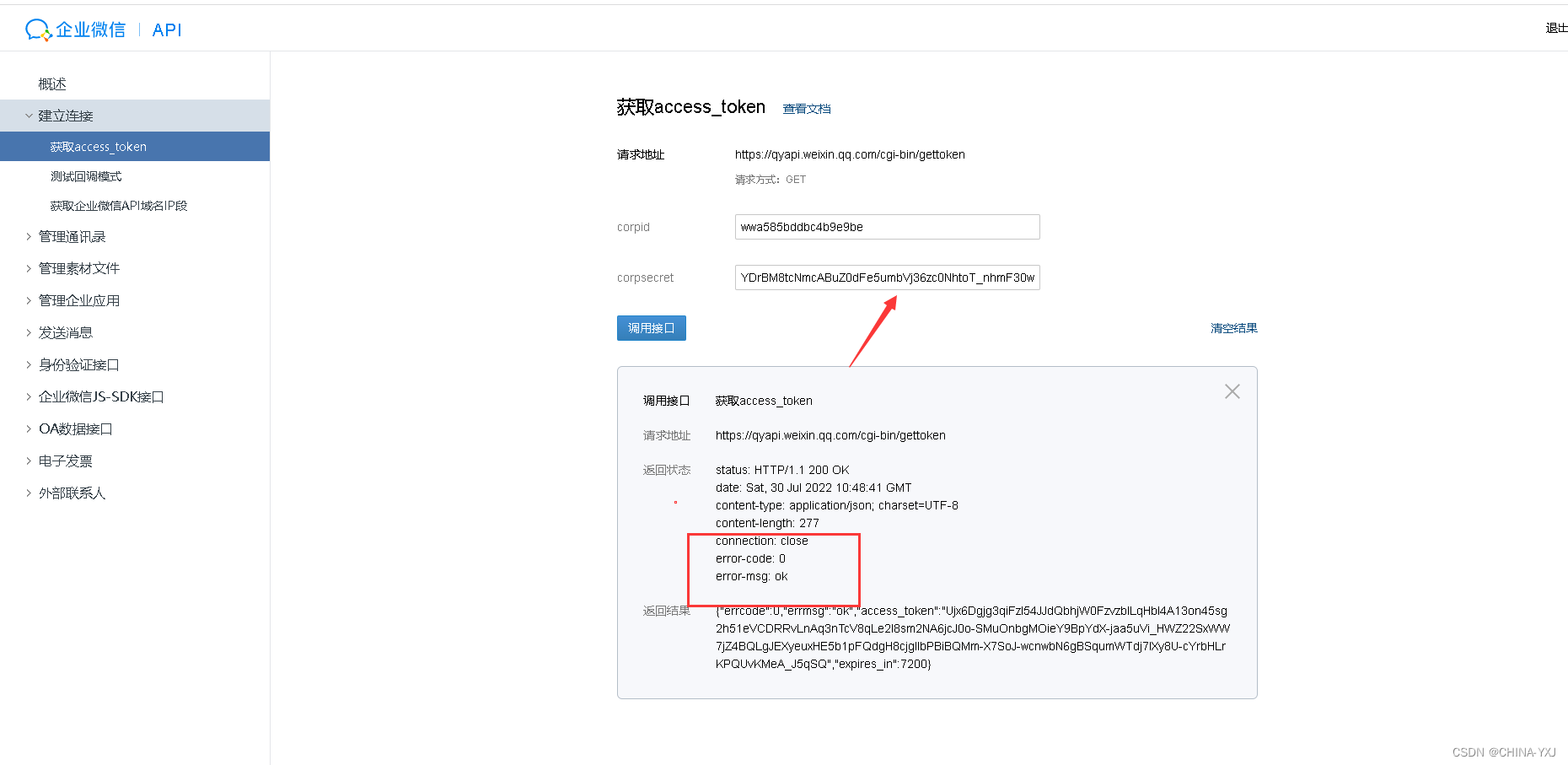Click the status: HTTP/1.1 200 OK line

782,470
